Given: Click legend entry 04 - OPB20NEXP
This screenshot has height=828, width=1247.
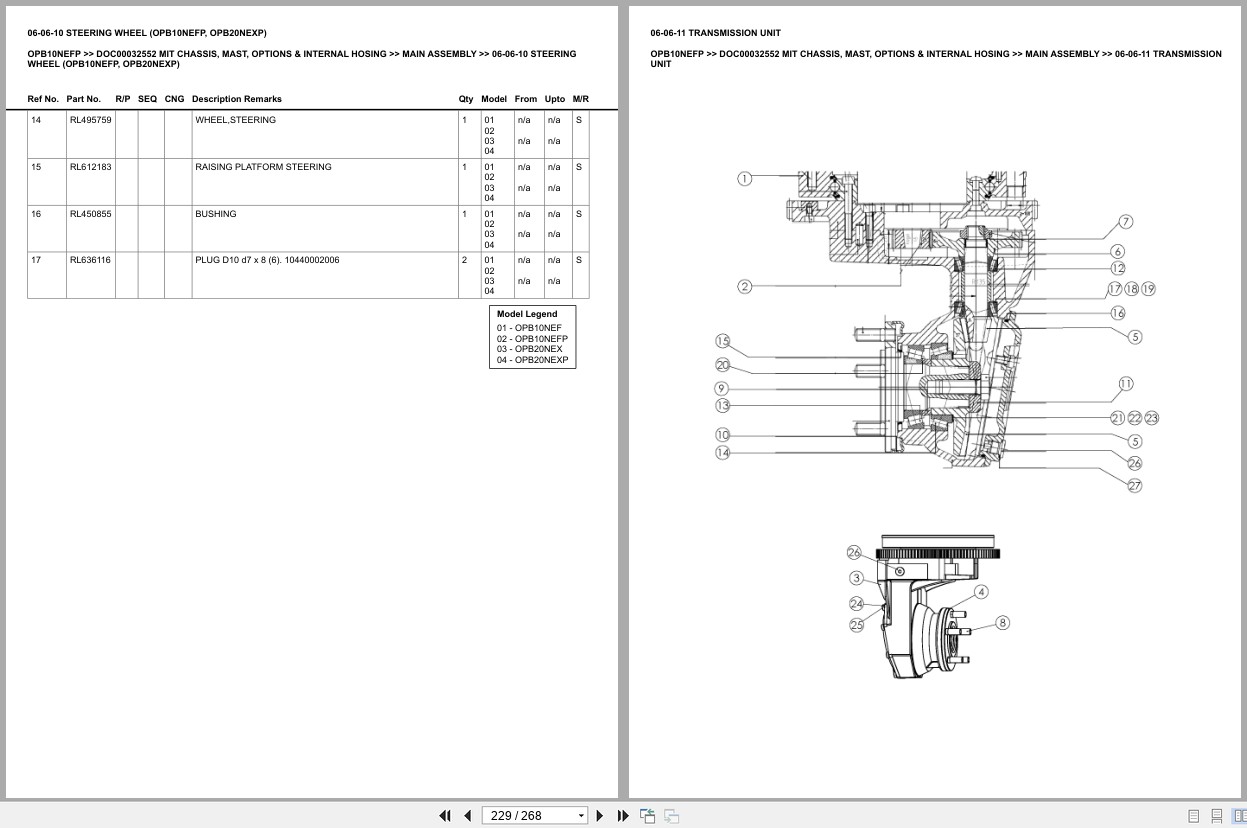Looking at the screenshot, I should tap(532, 360).
